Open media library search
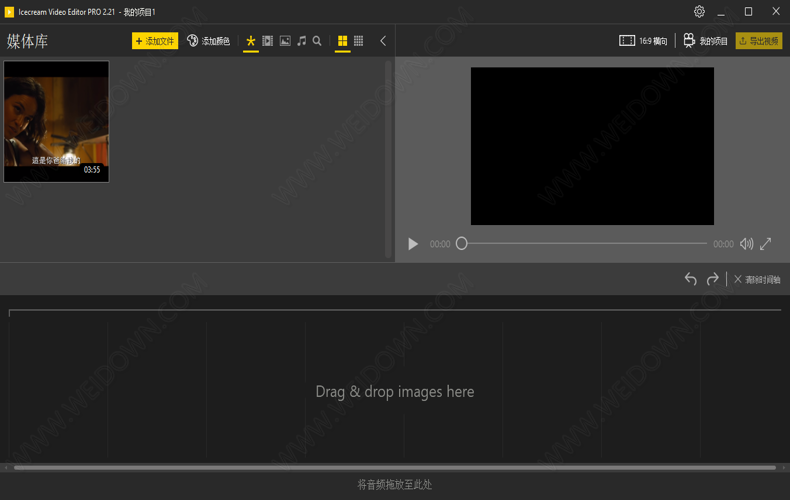The width and height of the screenshot is (790, 500). coord(317,41)
